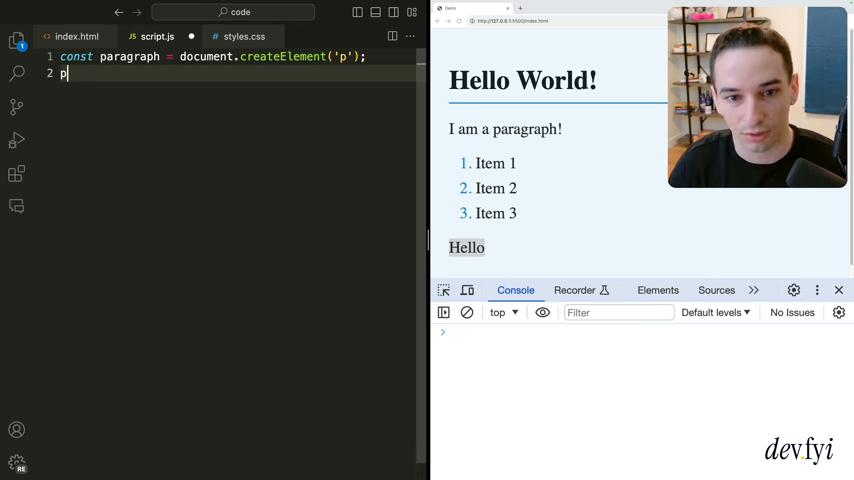Image resolution: width=854 pixels, height=480 pixels.
Task: Open the Search view in VS Code
Action: [x=16, y=73]
